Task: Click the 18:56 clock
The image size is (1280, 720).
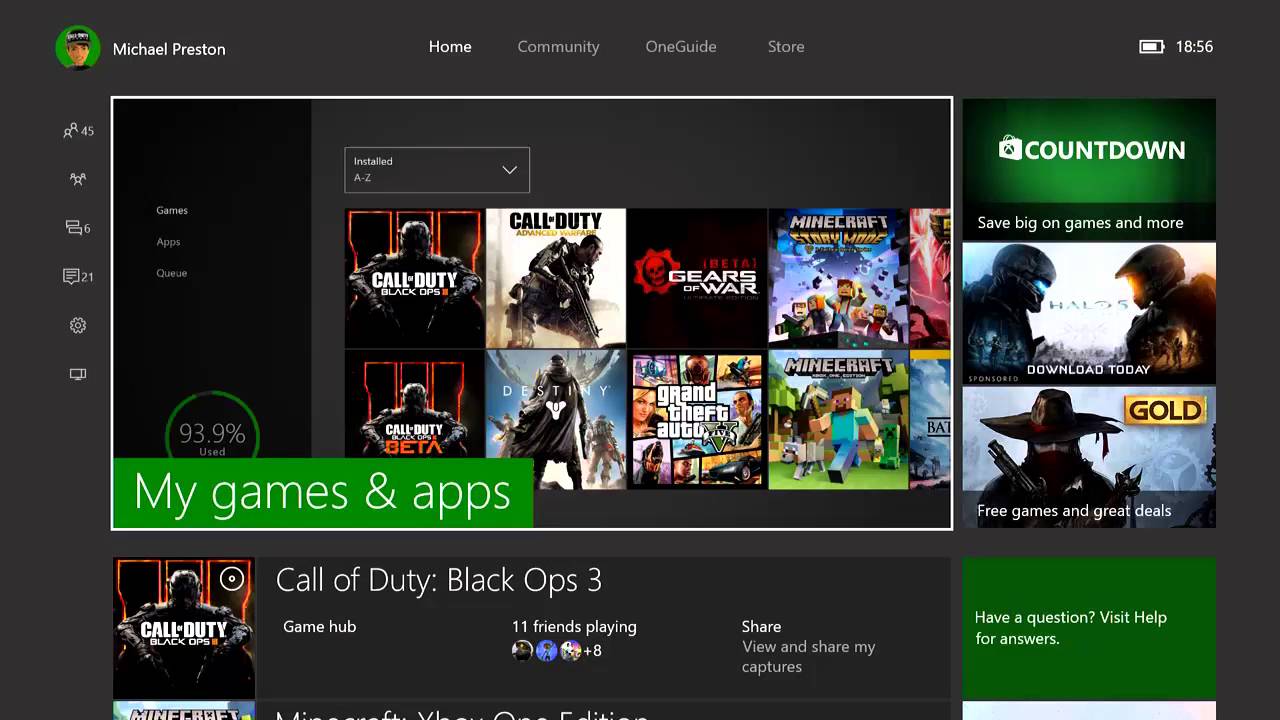Action: [x=1194, y=47]
